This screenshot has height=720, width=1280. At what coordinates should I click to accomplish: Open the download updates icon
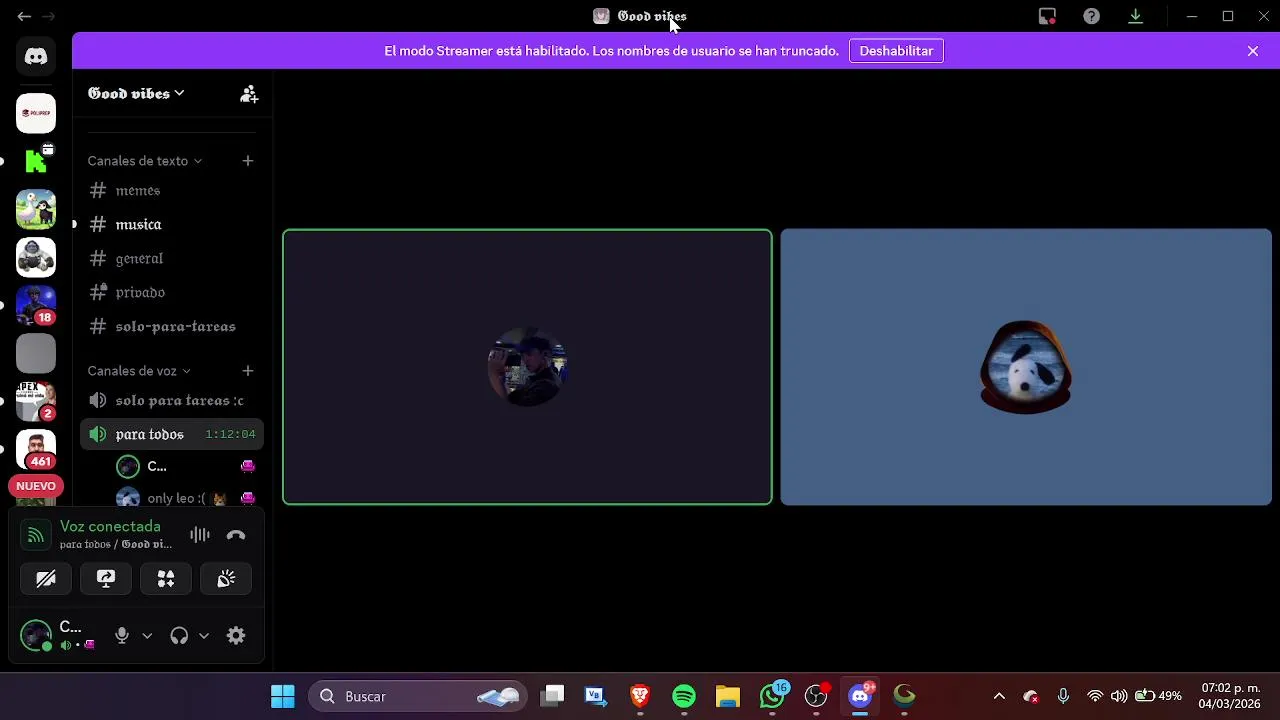click(x=1135, y=16)
